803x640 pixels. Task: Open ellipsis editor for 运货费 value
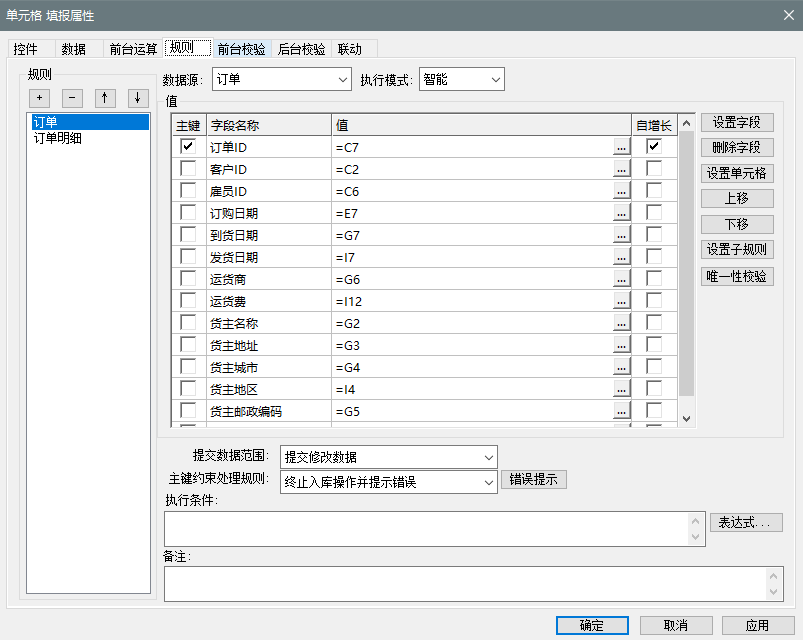point(621,301)
